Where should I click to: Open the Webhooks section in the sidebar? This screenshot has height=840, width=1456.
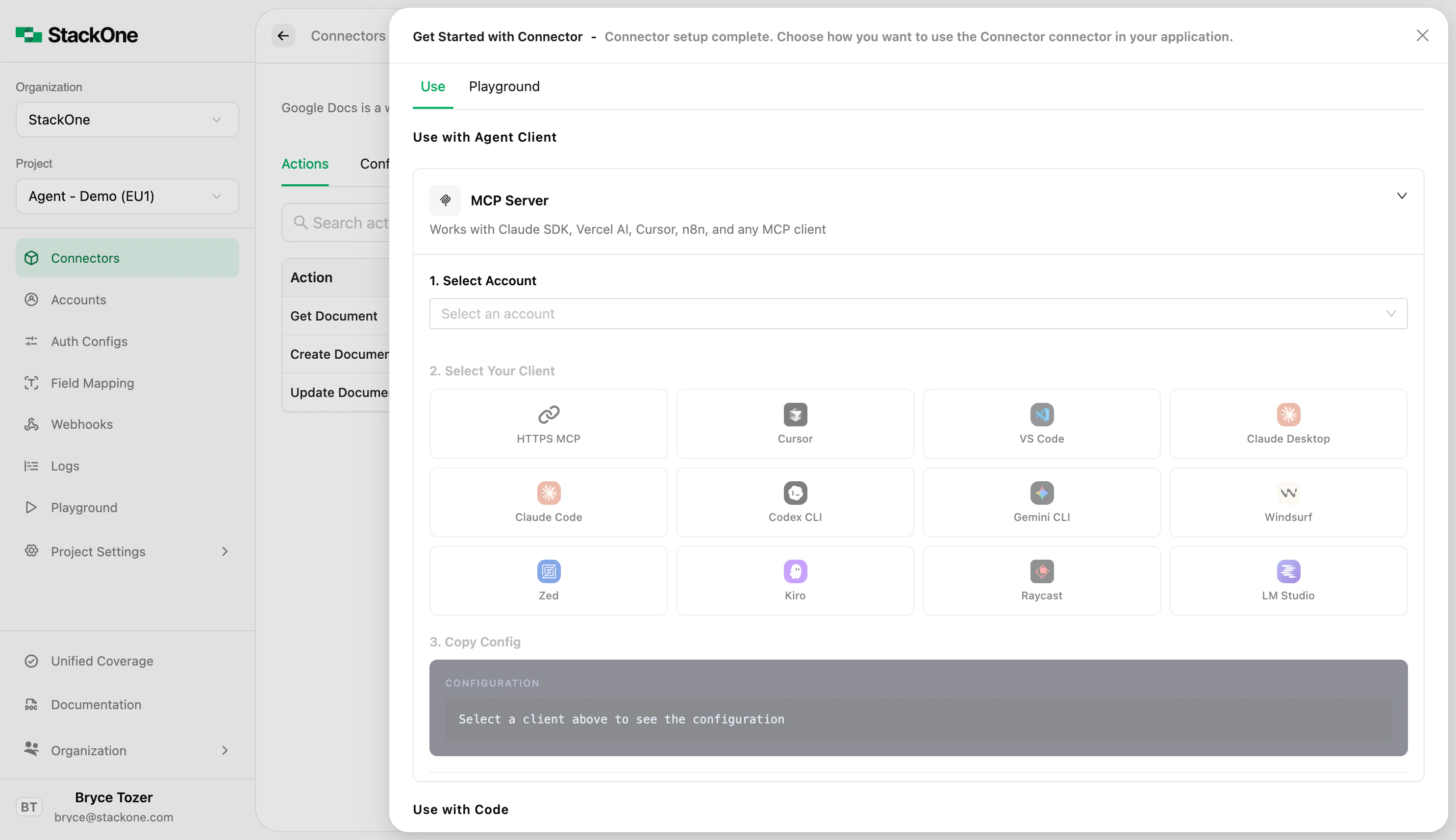tap(81, 424)
